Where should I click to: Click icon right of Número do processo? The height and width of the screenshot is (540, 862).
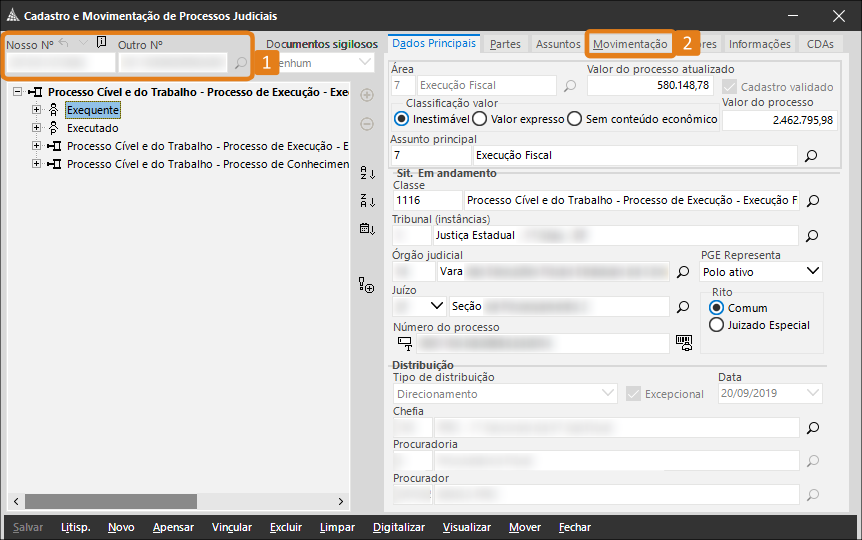coord(684,343)
